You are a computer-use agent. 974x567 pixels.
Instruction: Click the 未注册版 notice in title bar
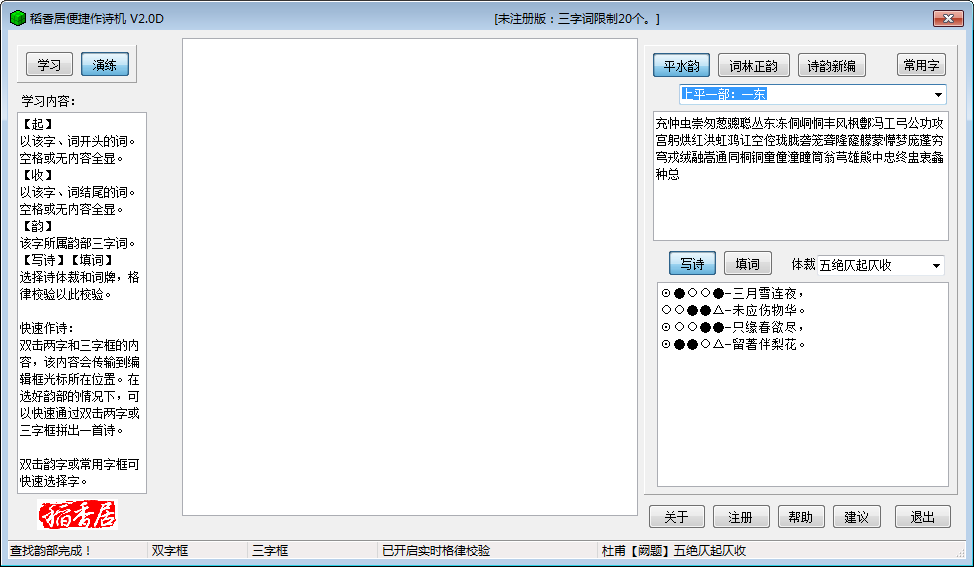(x=577, y=19)
